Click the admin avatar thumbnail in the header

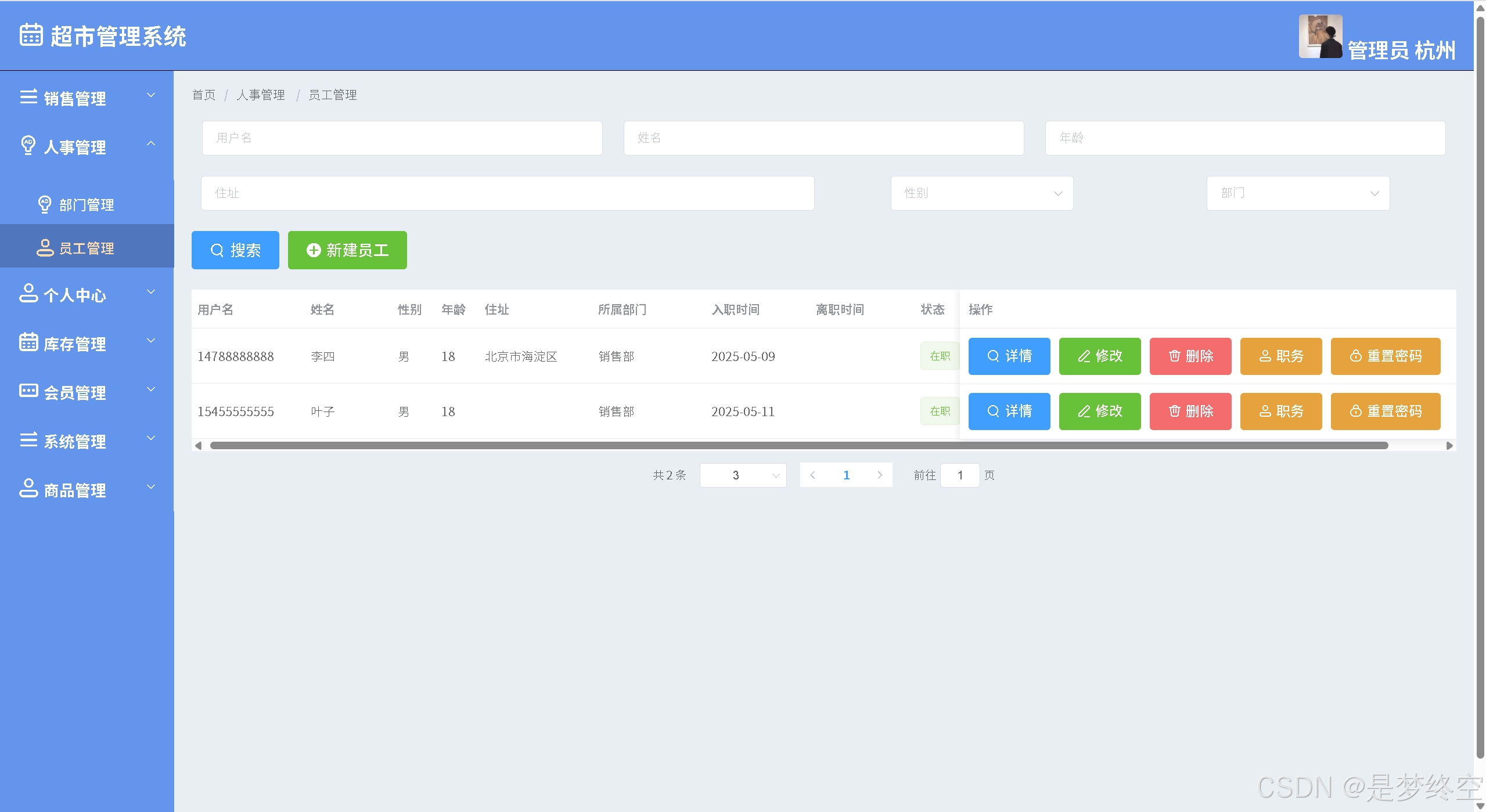(x=1320, y=36)
